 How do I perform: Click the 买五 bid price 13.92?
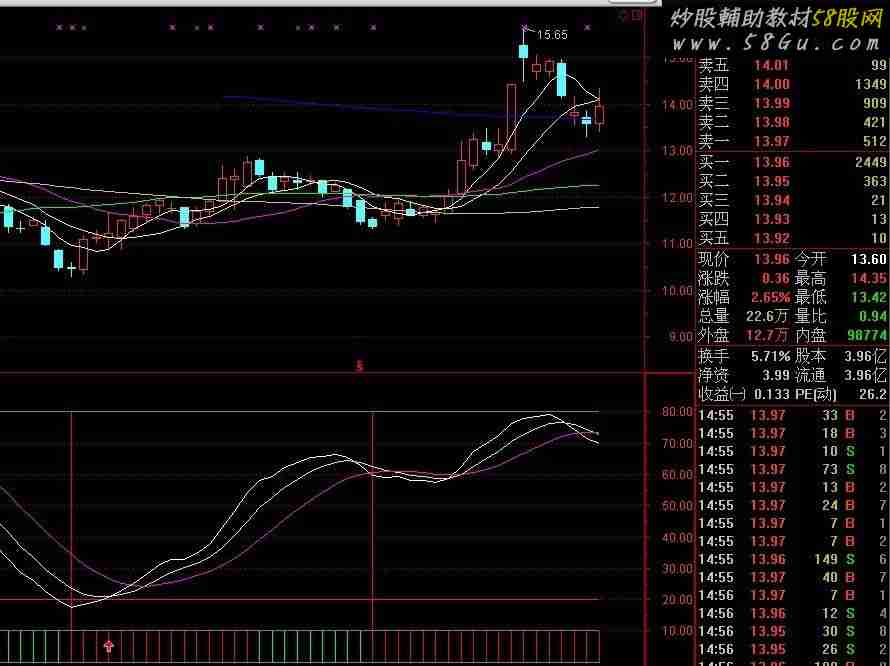tap(771, 238)
